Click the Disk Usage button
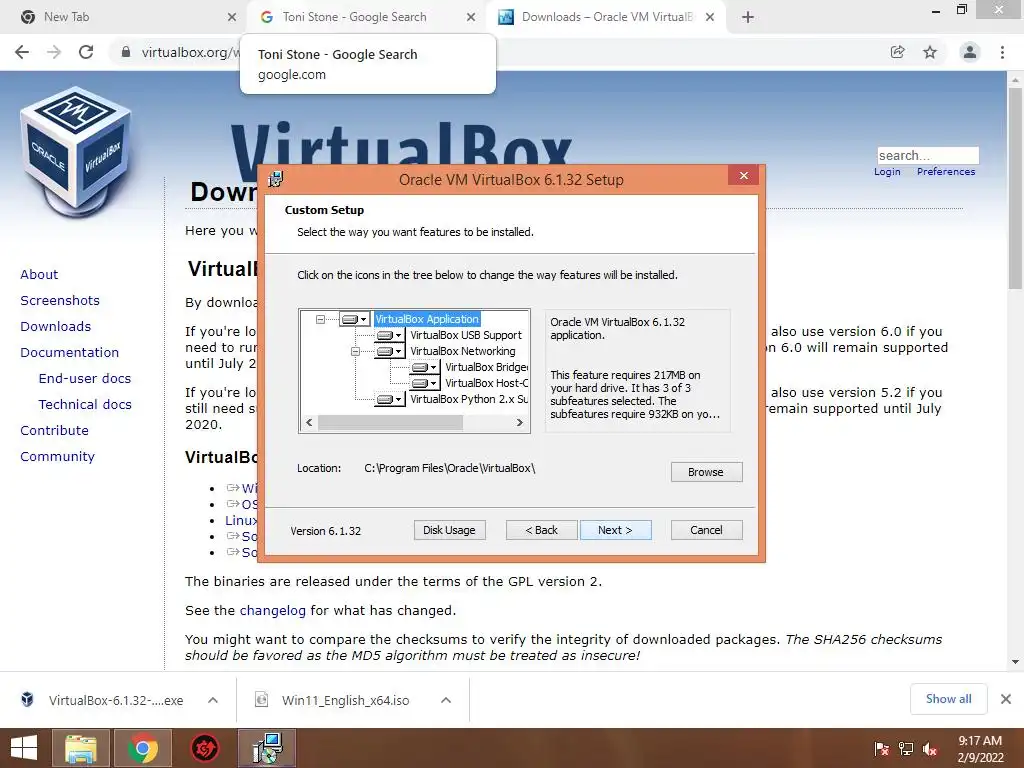The image size is (1024, 768). 449,530
